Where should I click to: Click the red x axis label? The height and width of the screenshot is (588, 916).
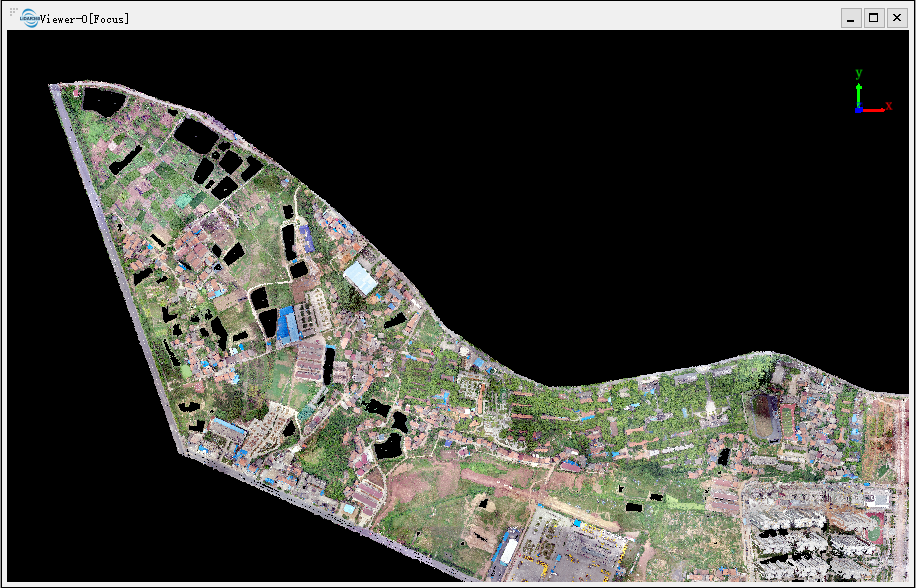(x=889, y=106)
